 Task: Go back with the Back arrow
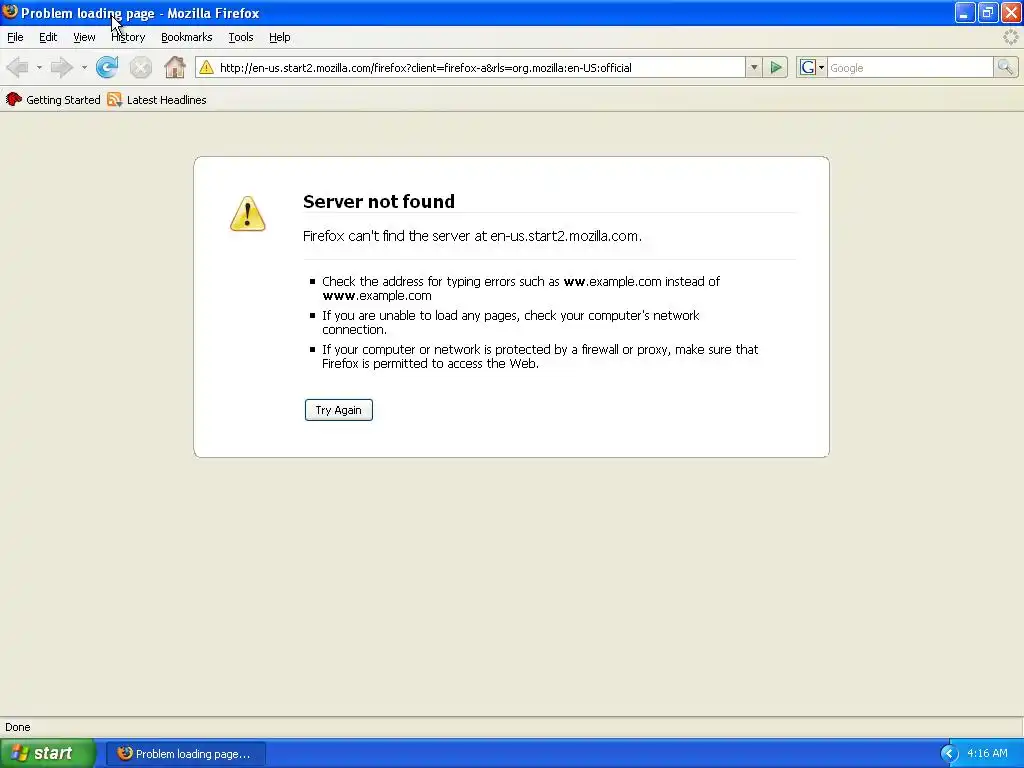[x=18, y=67]
